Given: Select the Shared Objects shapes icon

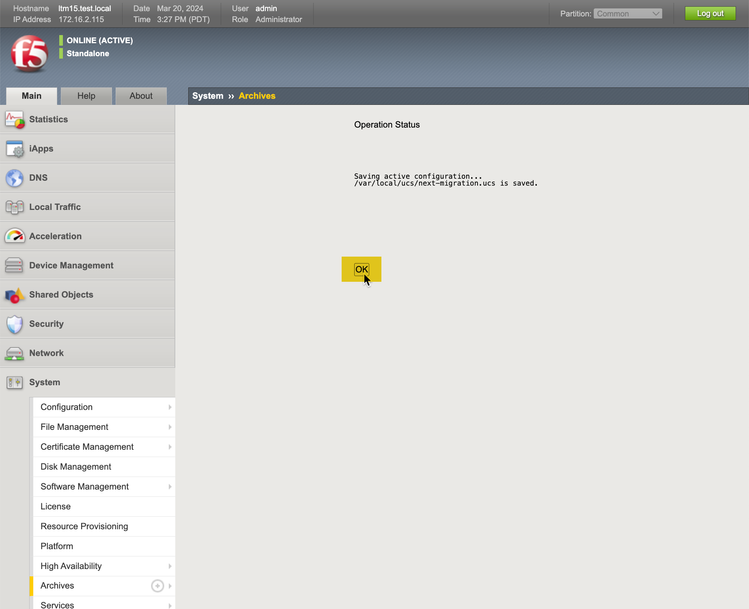Looking at the screenshot, I should click(x=15, y=295).
